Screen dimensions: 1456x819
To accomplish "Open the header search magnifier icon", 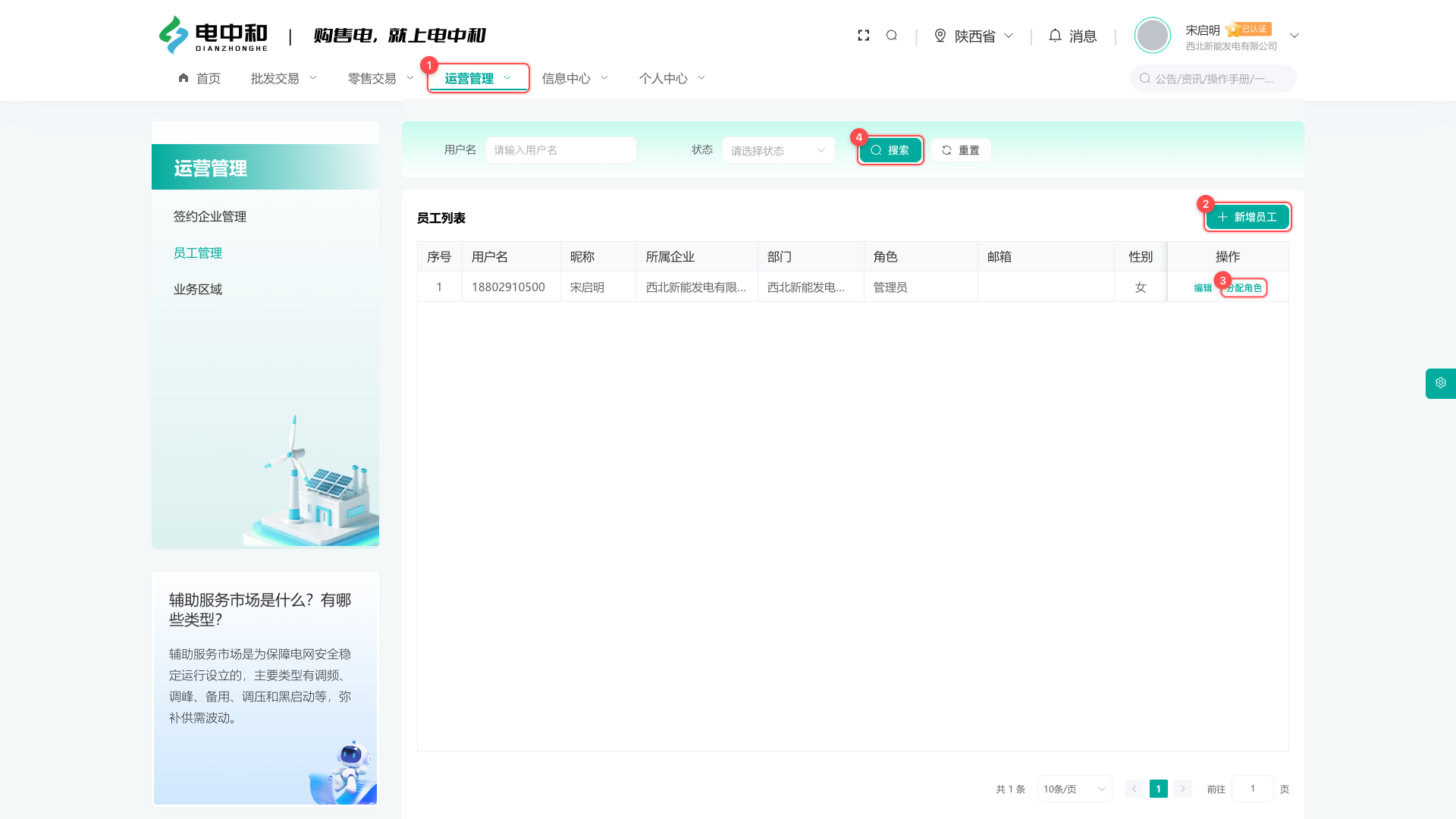I will pos(892,36).
